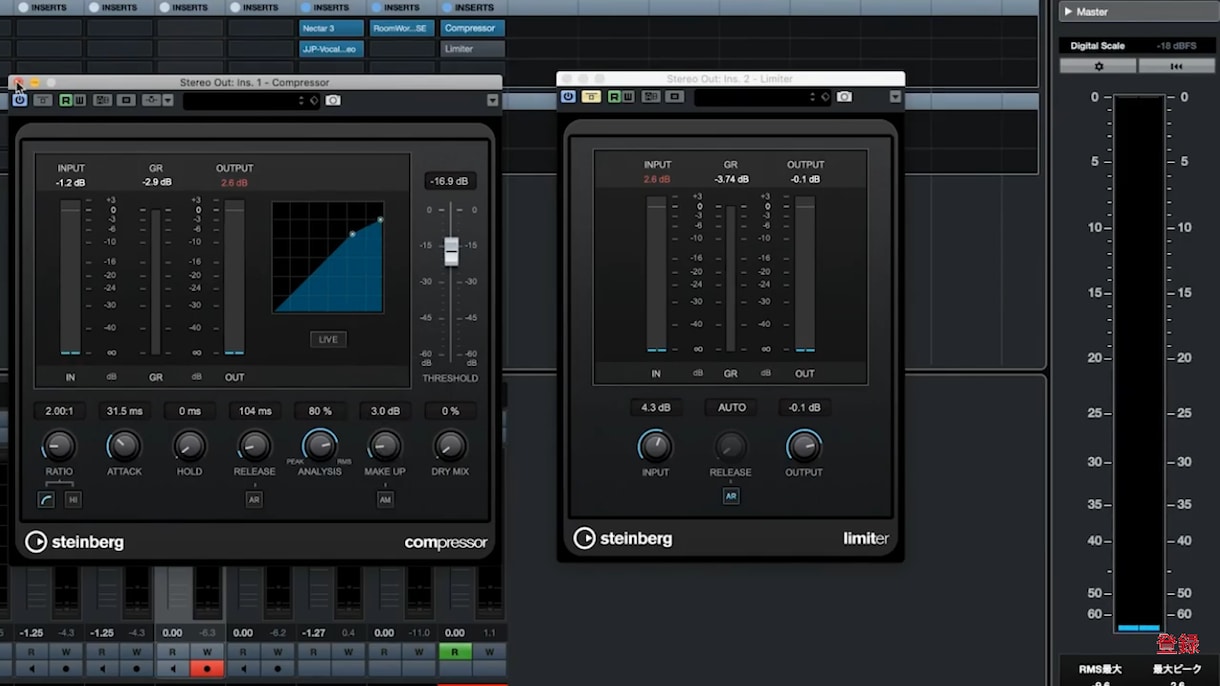This screenshot has height=686, width=1220.
Task: Click the Compressor threshold value field
Action: click(450, 181)
